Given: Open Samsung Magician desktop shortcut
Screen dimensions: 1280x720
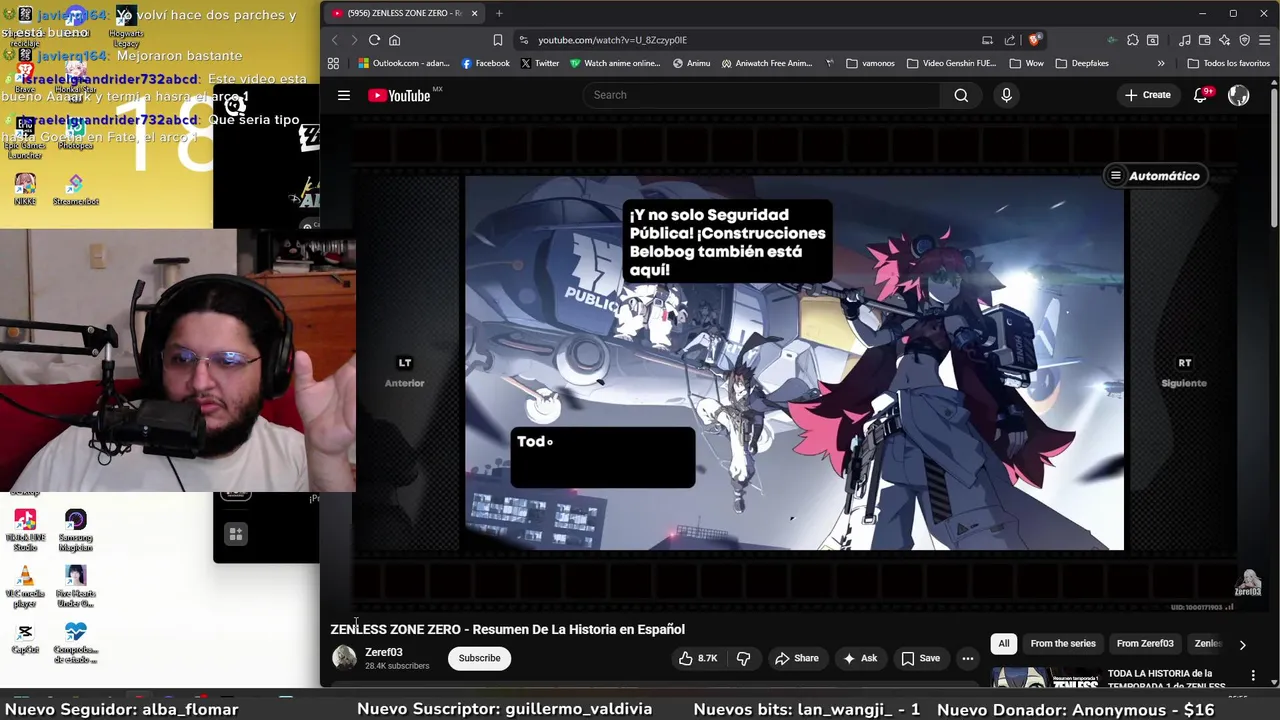Looking at the screenshot, I should pos(75,530).
